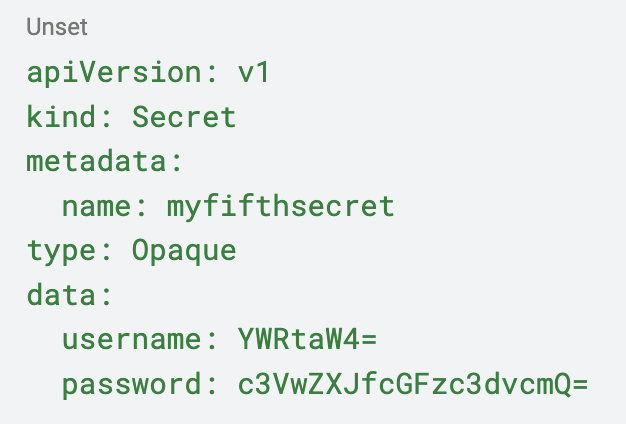The width and height of the screenshot is (626, 424).
Task: Click the kind key
Action: pos(61,117)
